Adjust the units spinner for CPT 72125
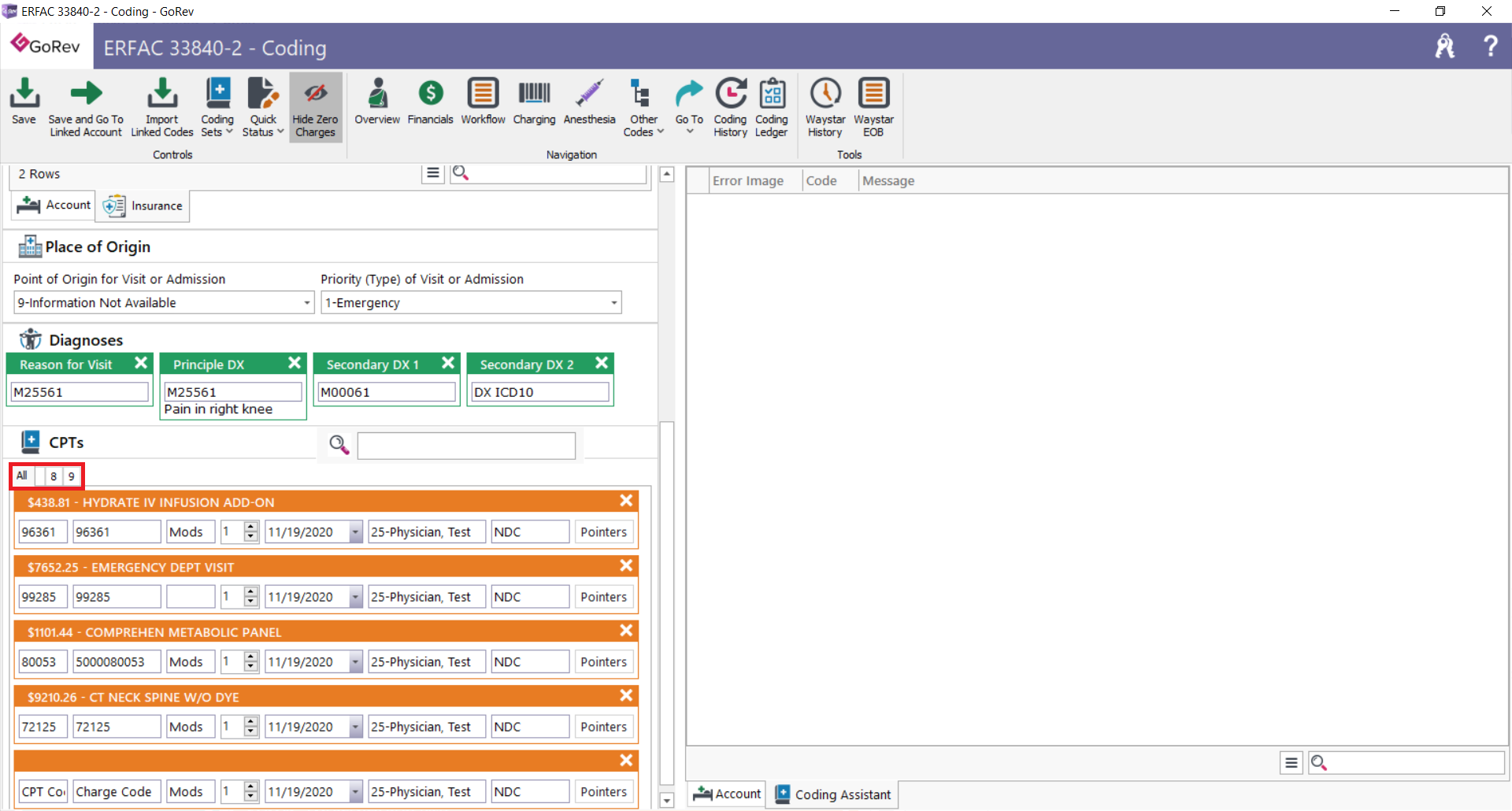The height and width of the screenshot is (811, 1512). click(x=251, y=727)
